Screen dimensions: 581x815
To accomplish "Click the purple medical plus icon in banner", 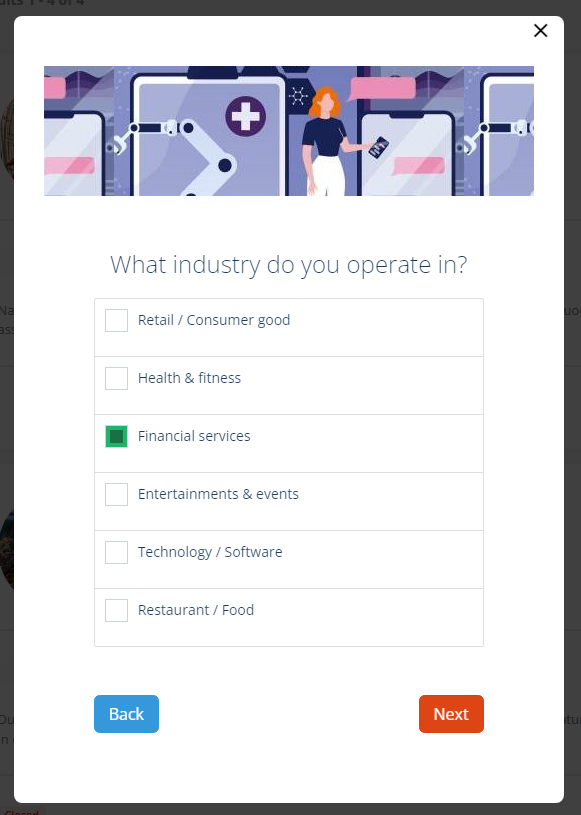I will pos(245,116).
